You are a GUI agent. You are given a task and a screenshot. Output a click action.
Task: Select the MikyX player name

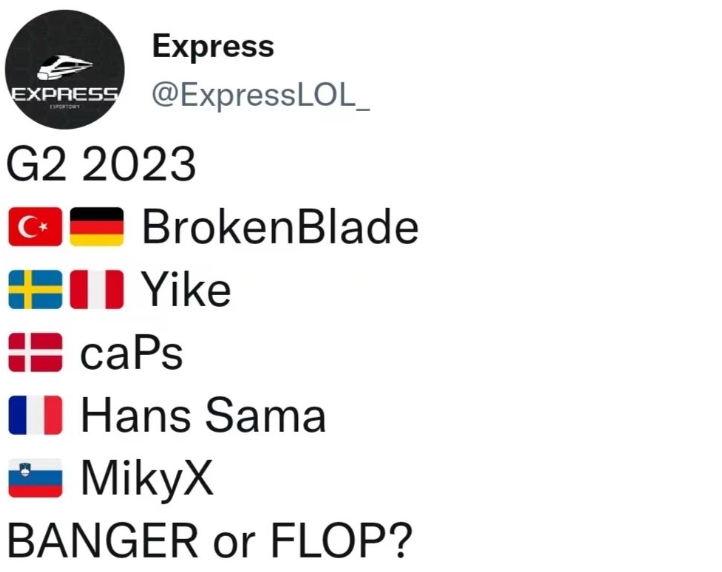pos(147,478)
